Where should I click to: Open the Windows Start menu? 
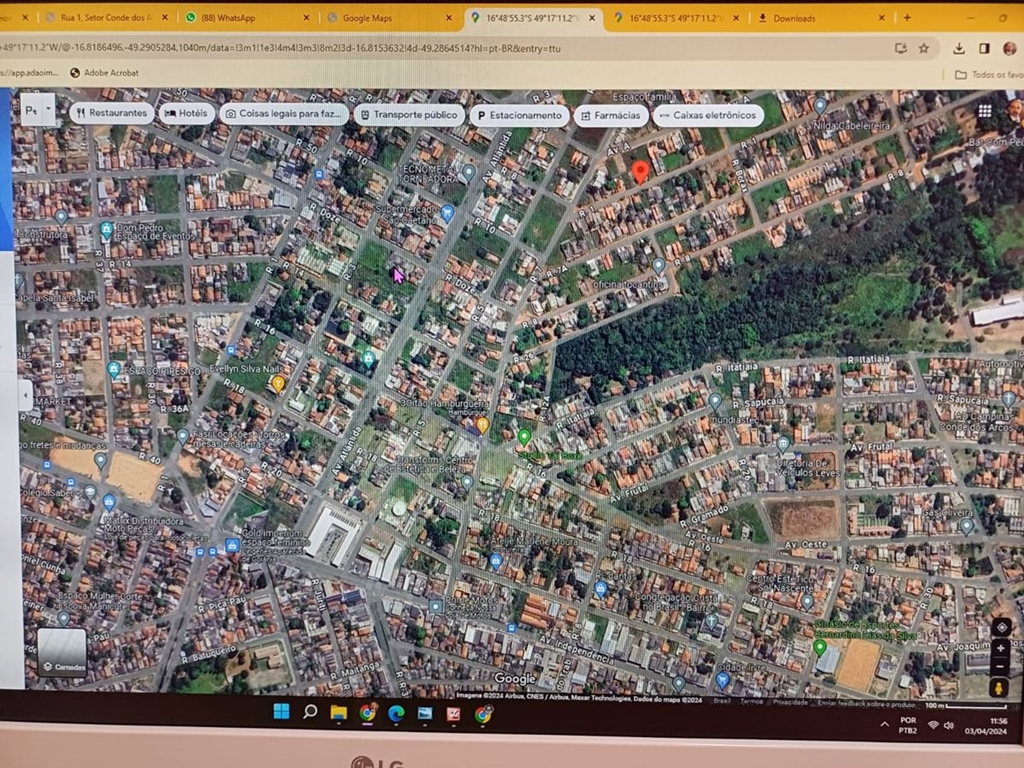point(281,711)
